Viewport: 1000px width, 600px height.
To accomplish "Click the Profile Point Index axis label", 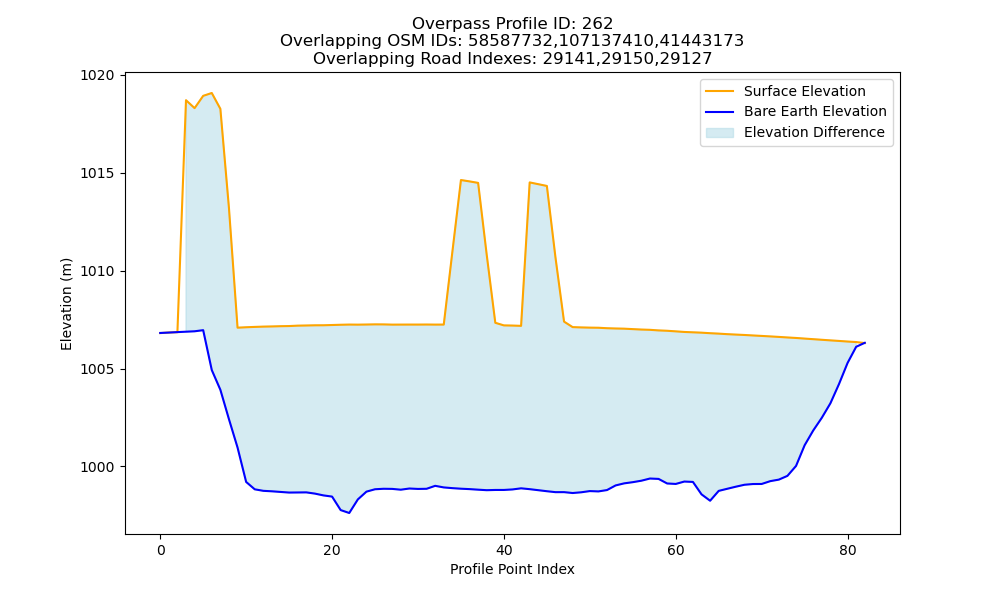I will (x=512, y=569).
